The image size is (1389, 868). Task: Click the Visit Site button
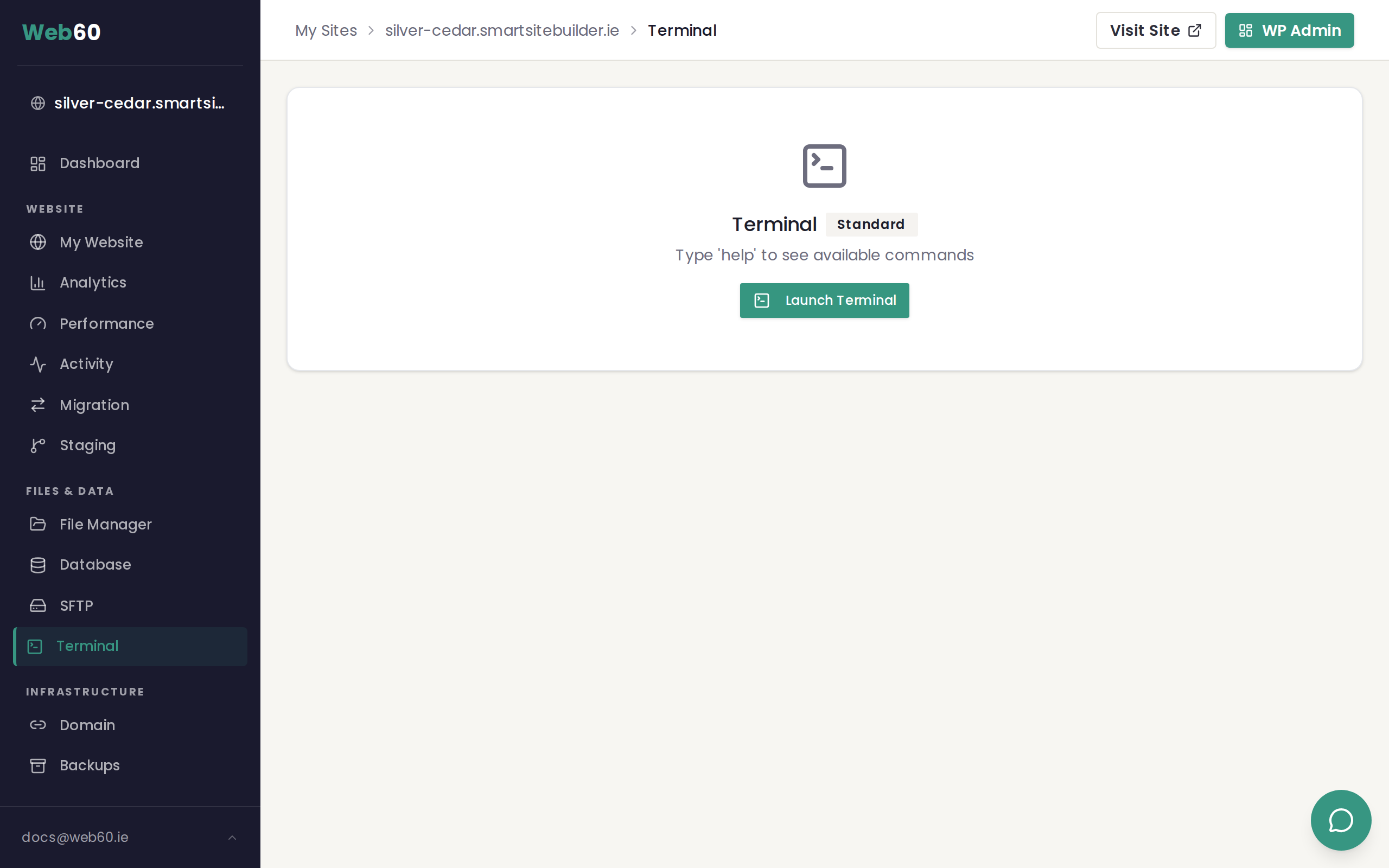pyautogui.click(x=1155, y=30)
